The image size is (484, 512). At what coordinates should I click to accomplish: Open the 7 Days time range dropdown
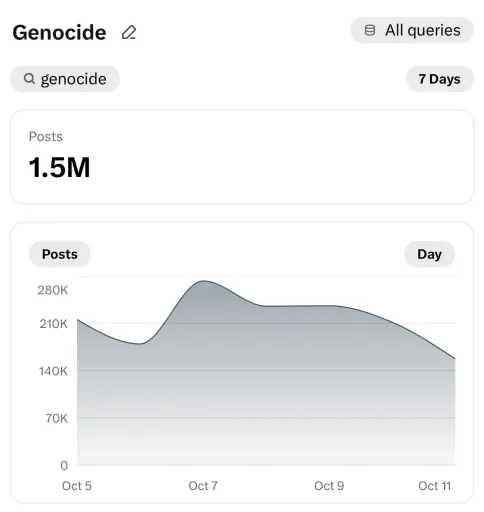point(439,79)
